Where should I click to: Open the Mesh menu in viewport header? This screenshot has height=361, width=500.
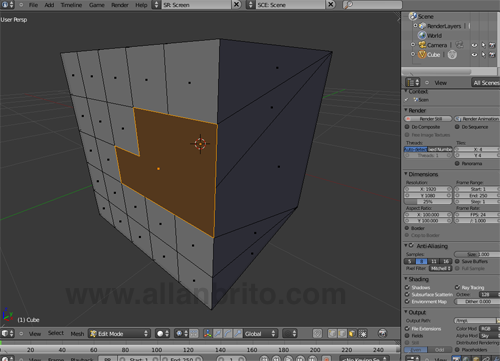[77, 334]
